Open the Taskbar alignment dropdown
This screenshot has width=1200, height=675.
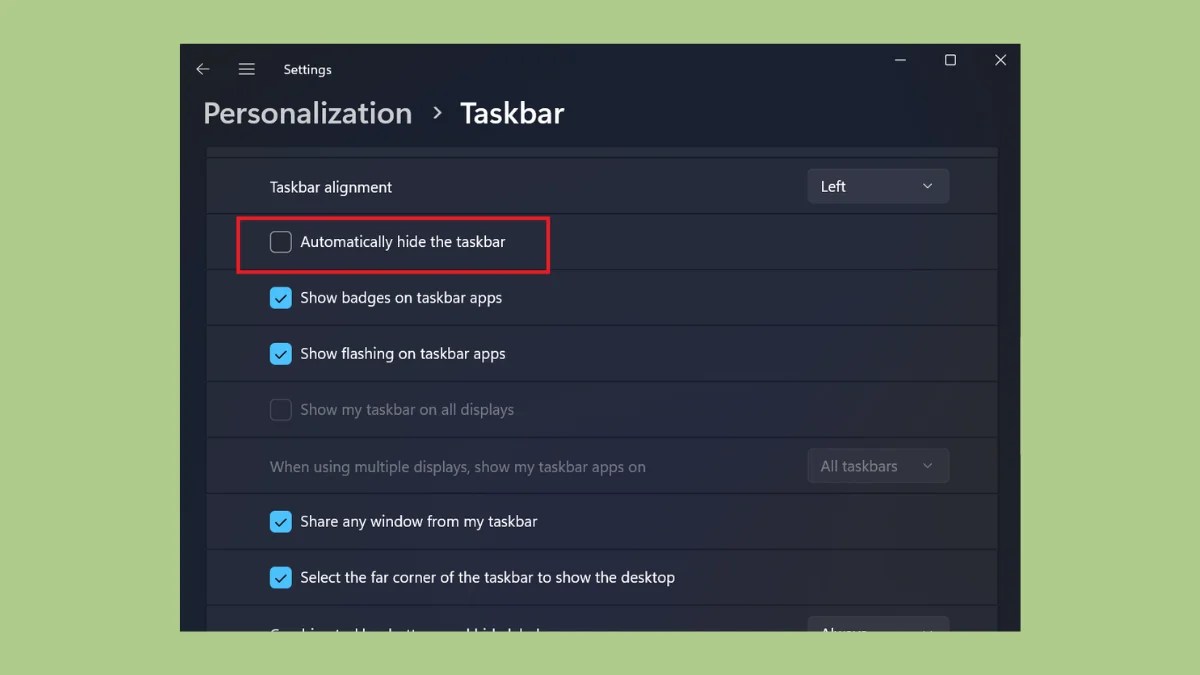click(878, 186)
